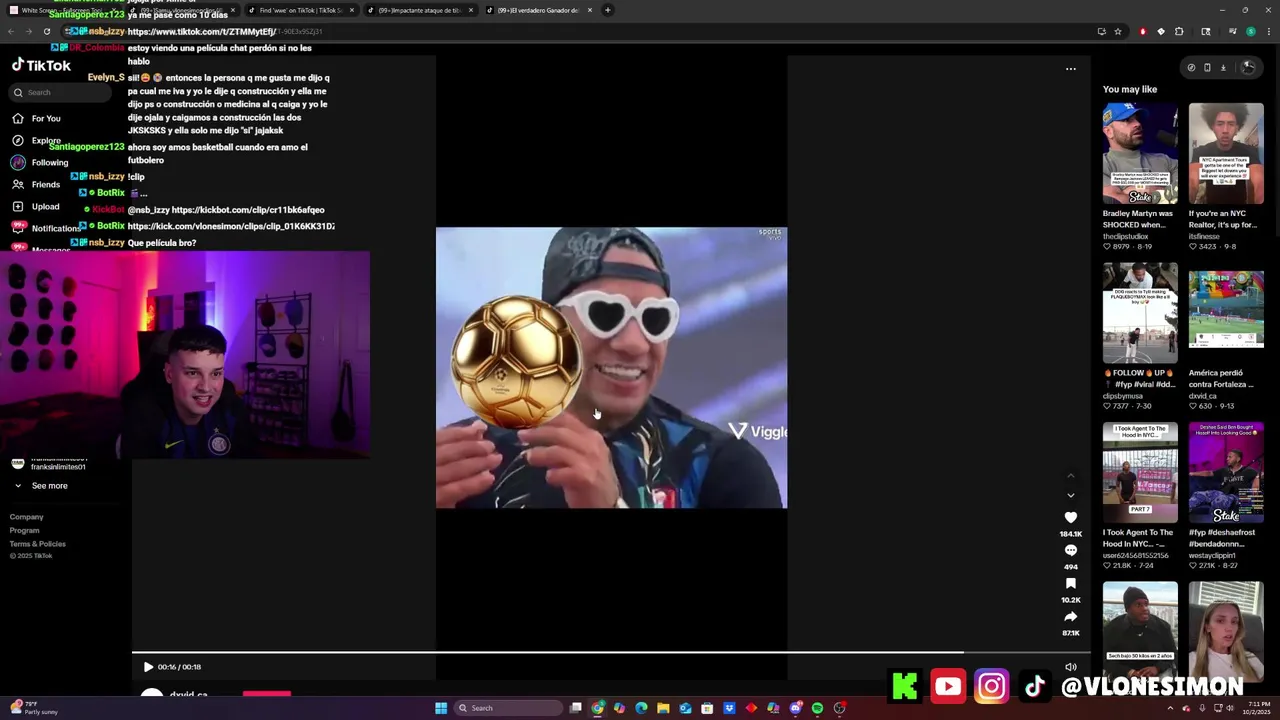Viewport: 1280px width, 720px height.
Task: Open América perdió contra Fortaleza thumbnail
Action: 1226,313
